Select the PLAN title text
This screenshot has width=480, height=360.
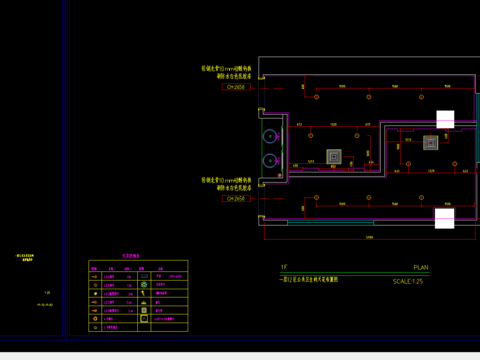421,268
